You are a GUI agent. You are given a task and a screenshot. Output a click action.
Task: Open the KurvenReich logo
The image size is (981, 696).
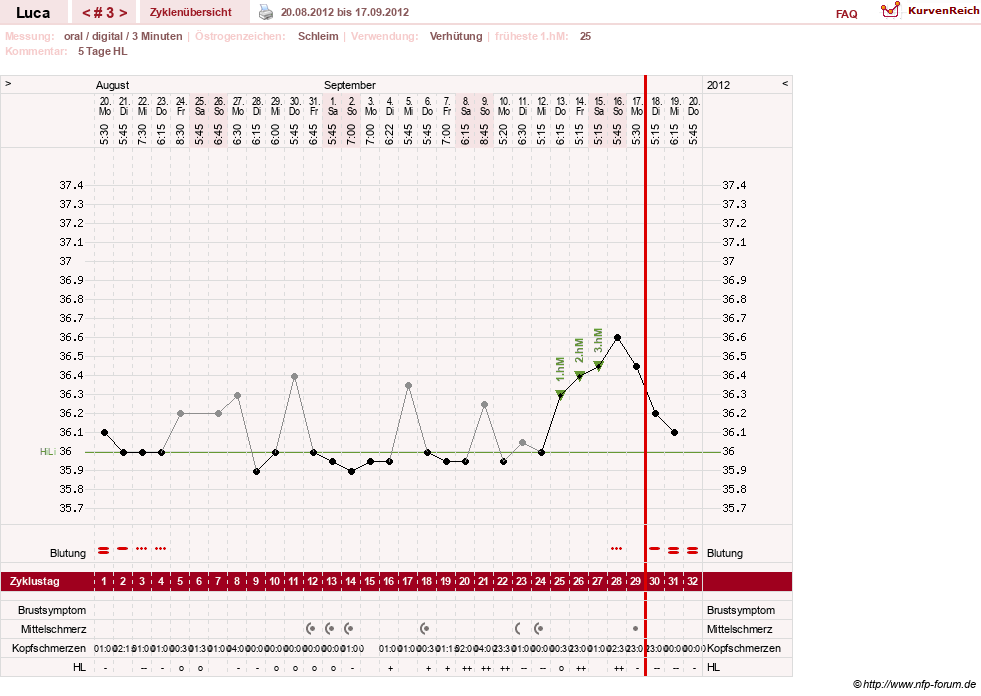[x=930, y=11]
